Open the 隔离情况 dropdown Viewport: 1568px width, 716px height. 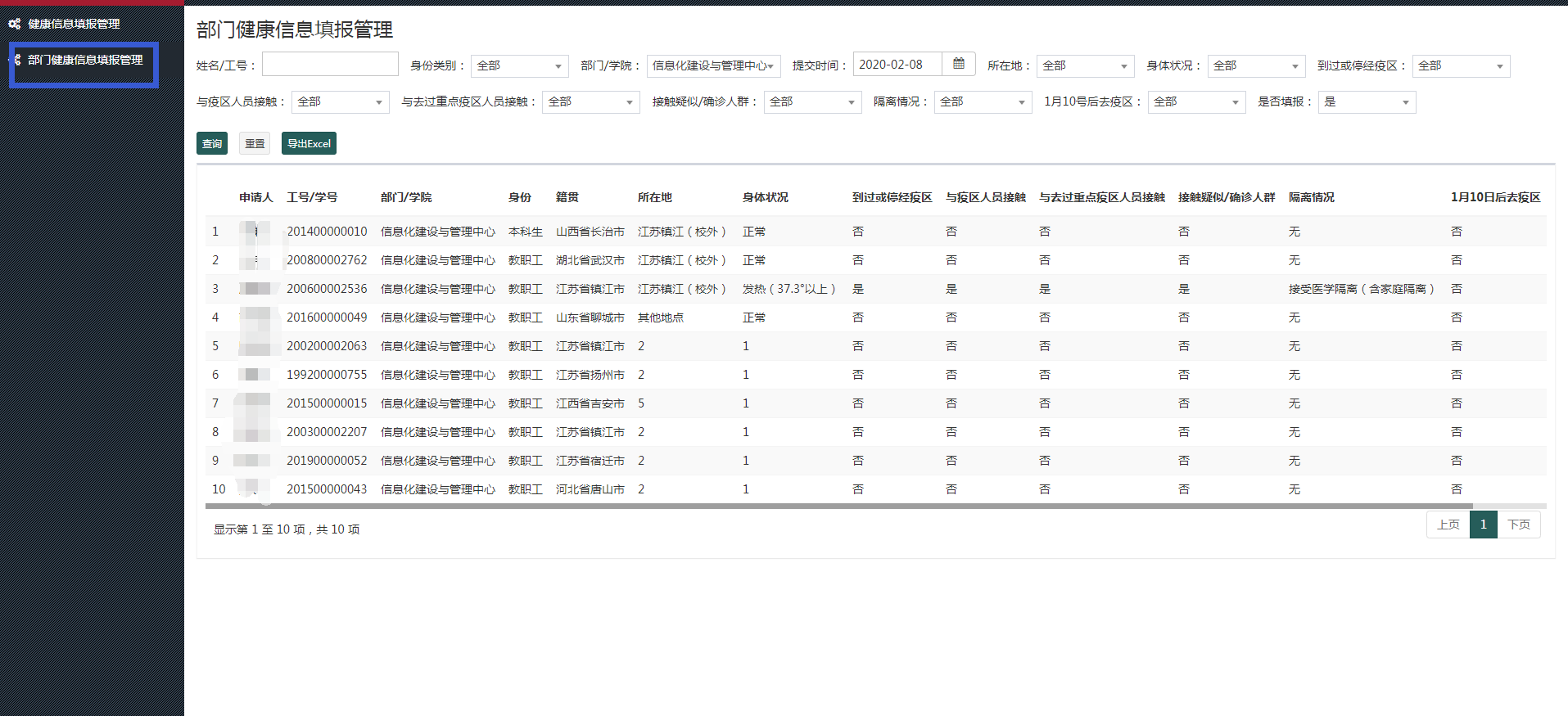pos(983,101)
